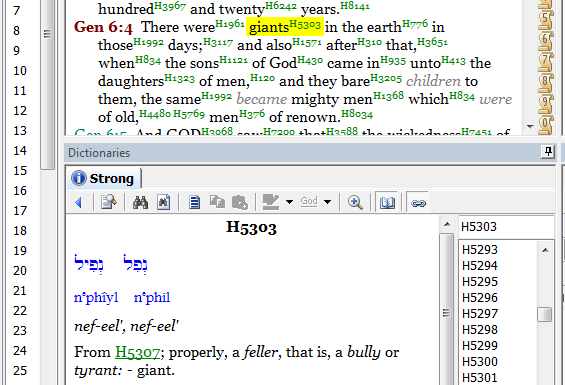The image size is (565, 385).
Task: Click the definition pane scroll-up arrow
Action: 447,225
